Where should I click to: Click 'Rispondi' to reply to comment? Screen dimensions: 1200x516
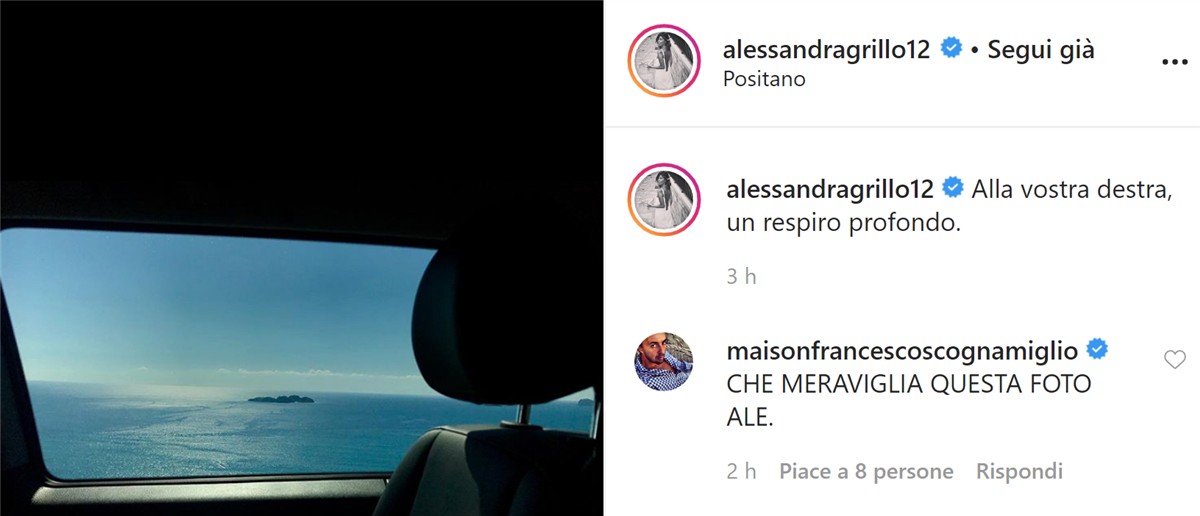point(1019,471)
